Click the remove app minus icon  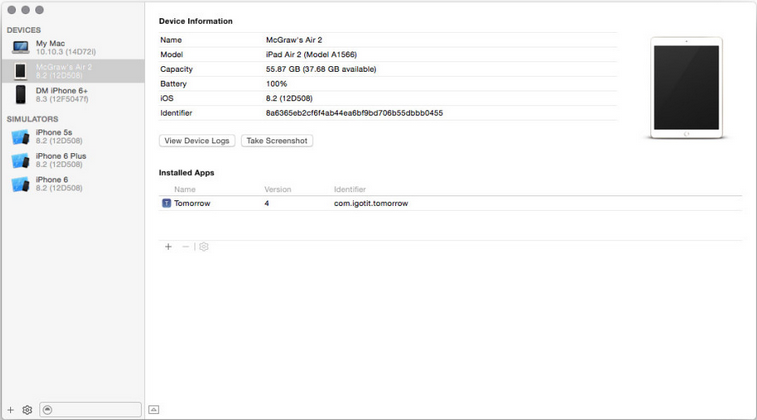point(185,247)
